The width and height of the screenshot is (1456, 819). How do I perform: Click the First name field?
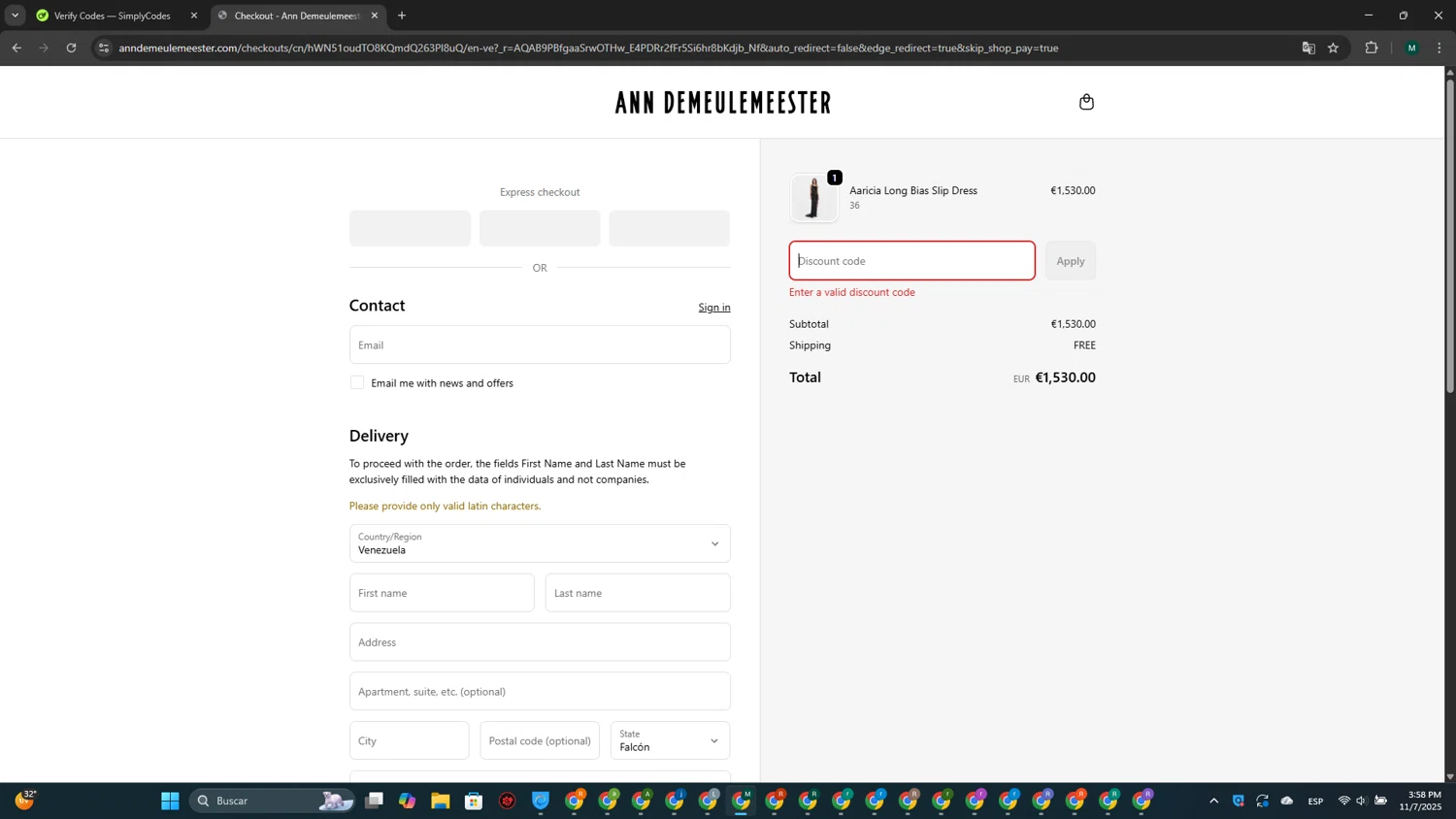442,593
